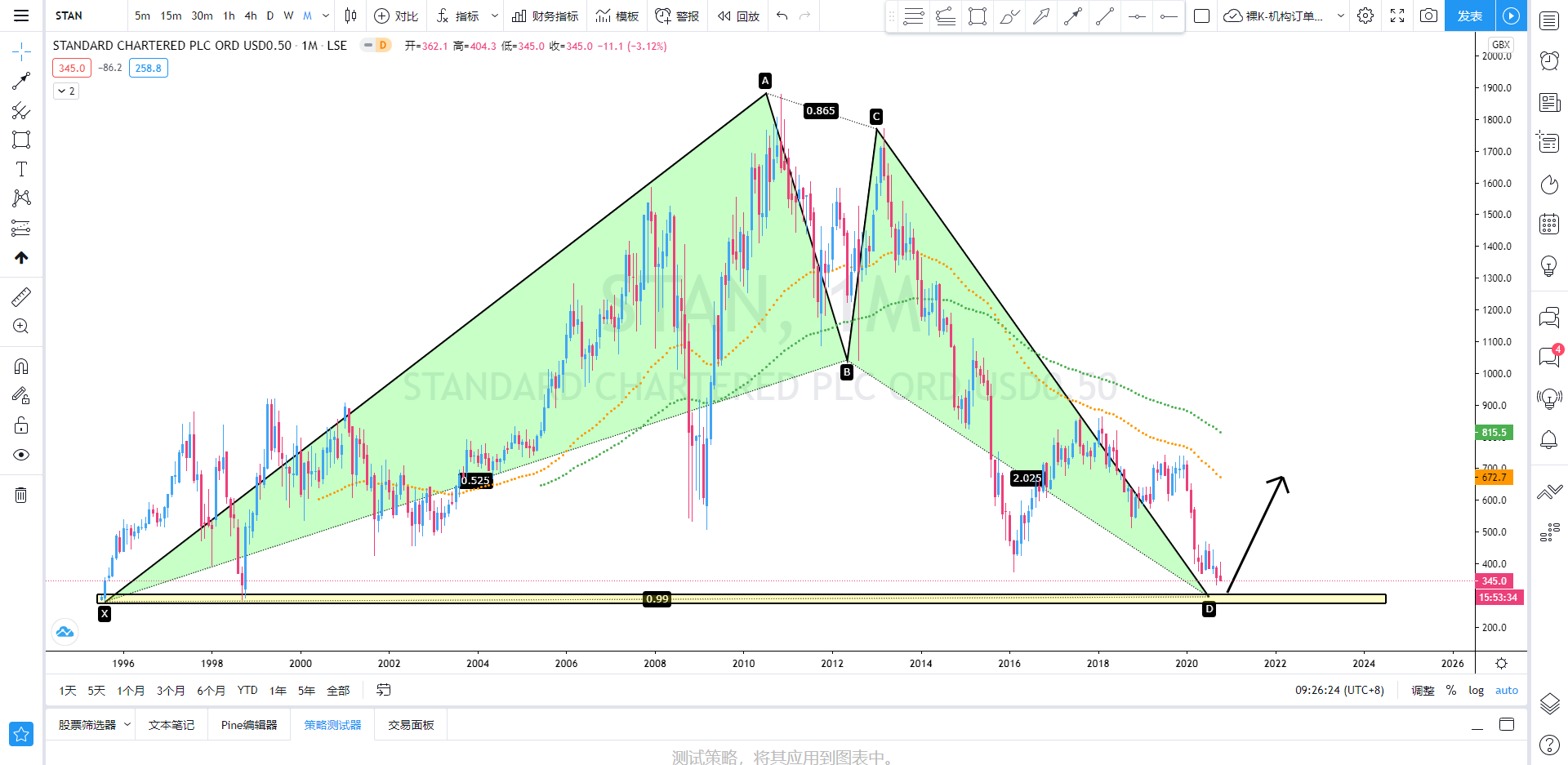Take a chart snapshot with camera icon
This screenshot has width=1568, height=765.
pyautogui.click(x=1428, y=16)
